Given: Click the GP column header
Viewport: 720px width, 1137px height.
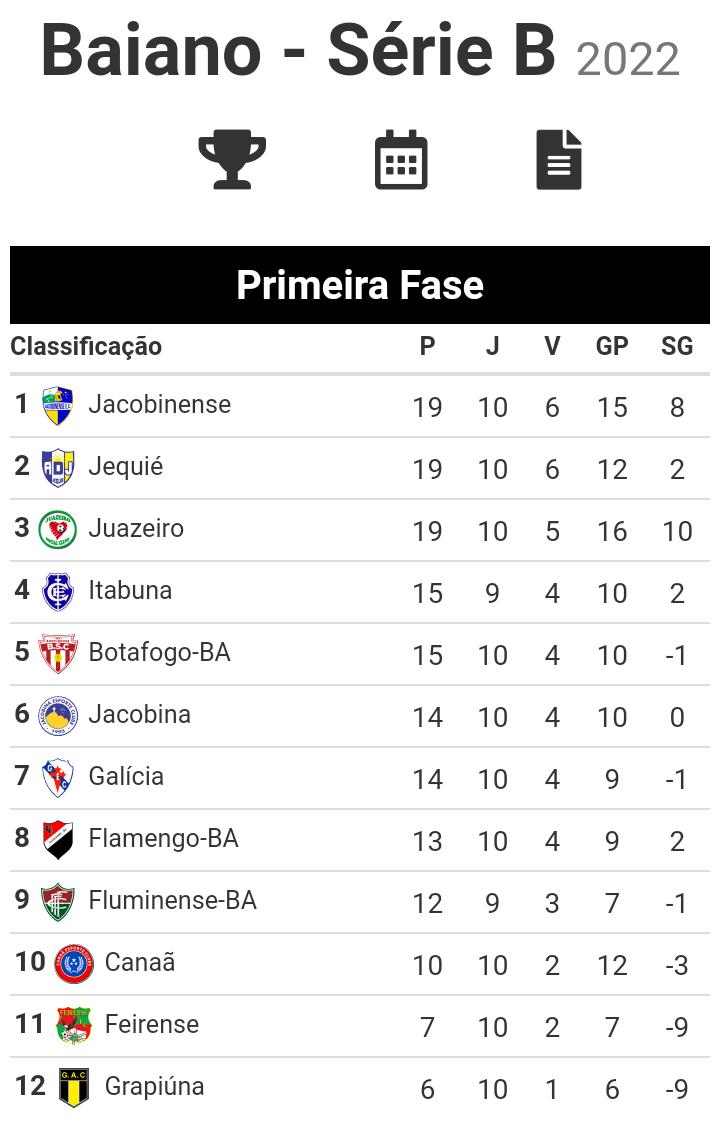Looking at the screenshot, I should (612, 347).
